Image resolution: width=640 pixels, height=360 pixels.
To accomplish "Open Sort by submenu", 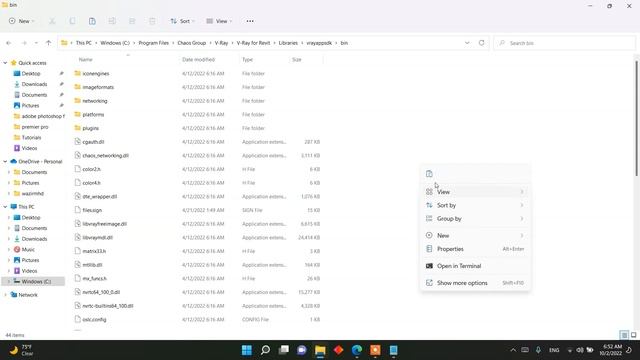I will 475,205.
